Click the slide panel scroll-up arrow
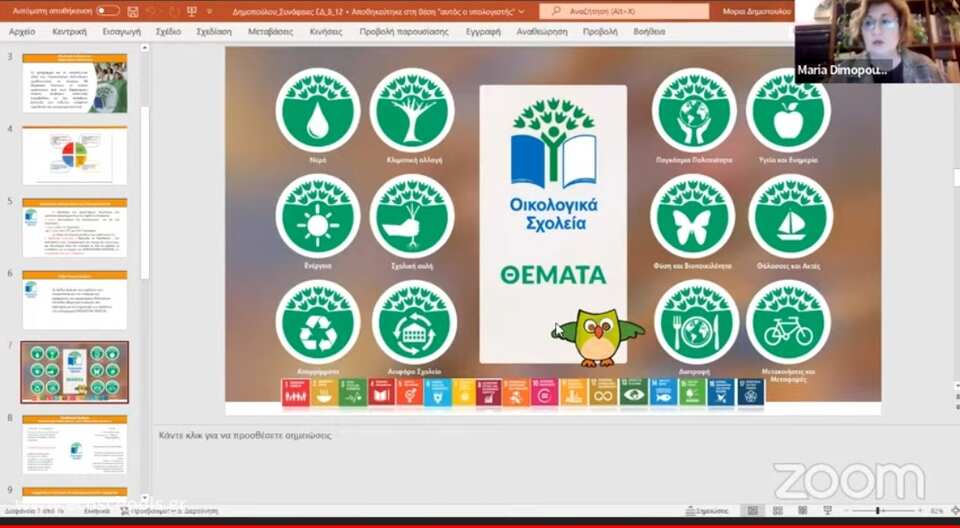This screenshot has width=960, height=528. click(145, 48)
